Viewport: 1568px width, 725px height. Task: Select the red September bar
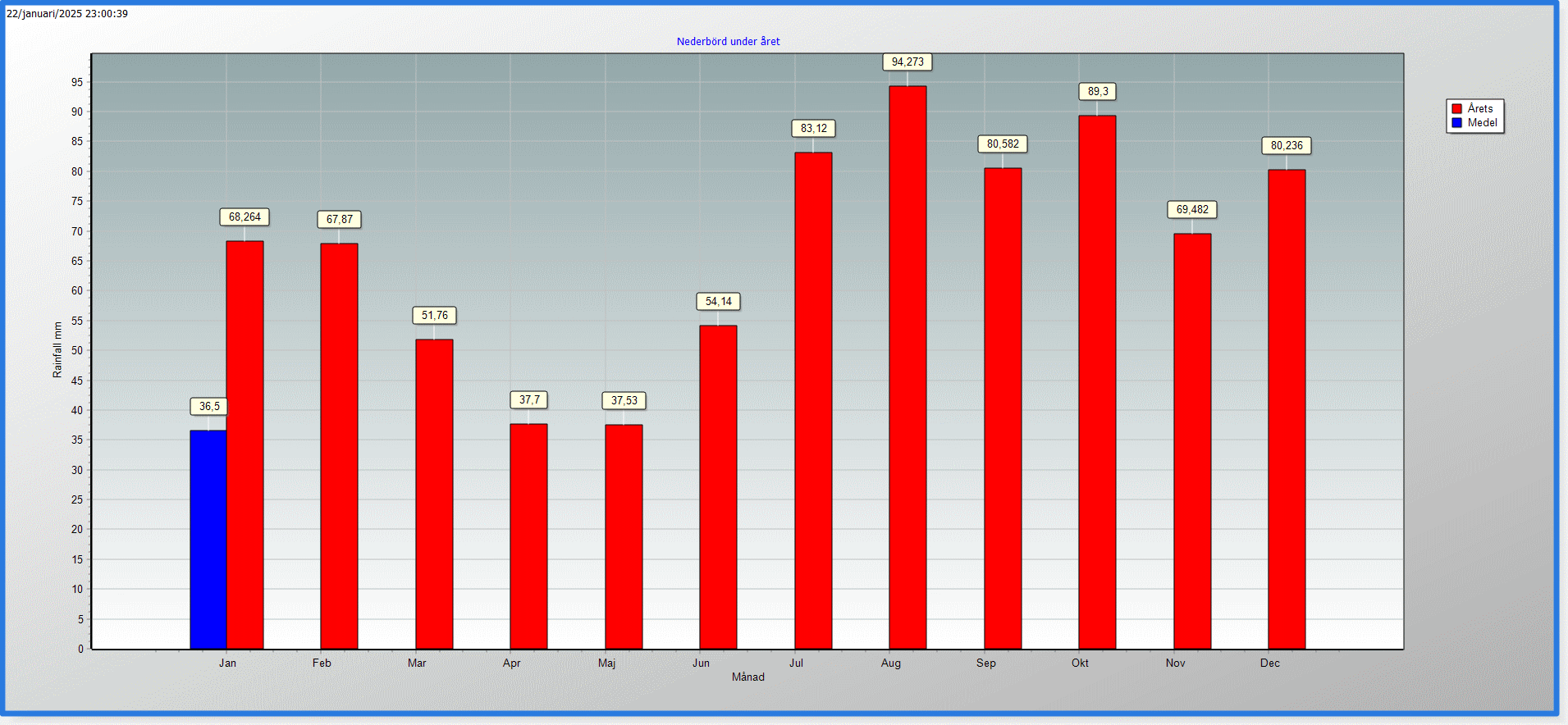(x=1003, y=408)
